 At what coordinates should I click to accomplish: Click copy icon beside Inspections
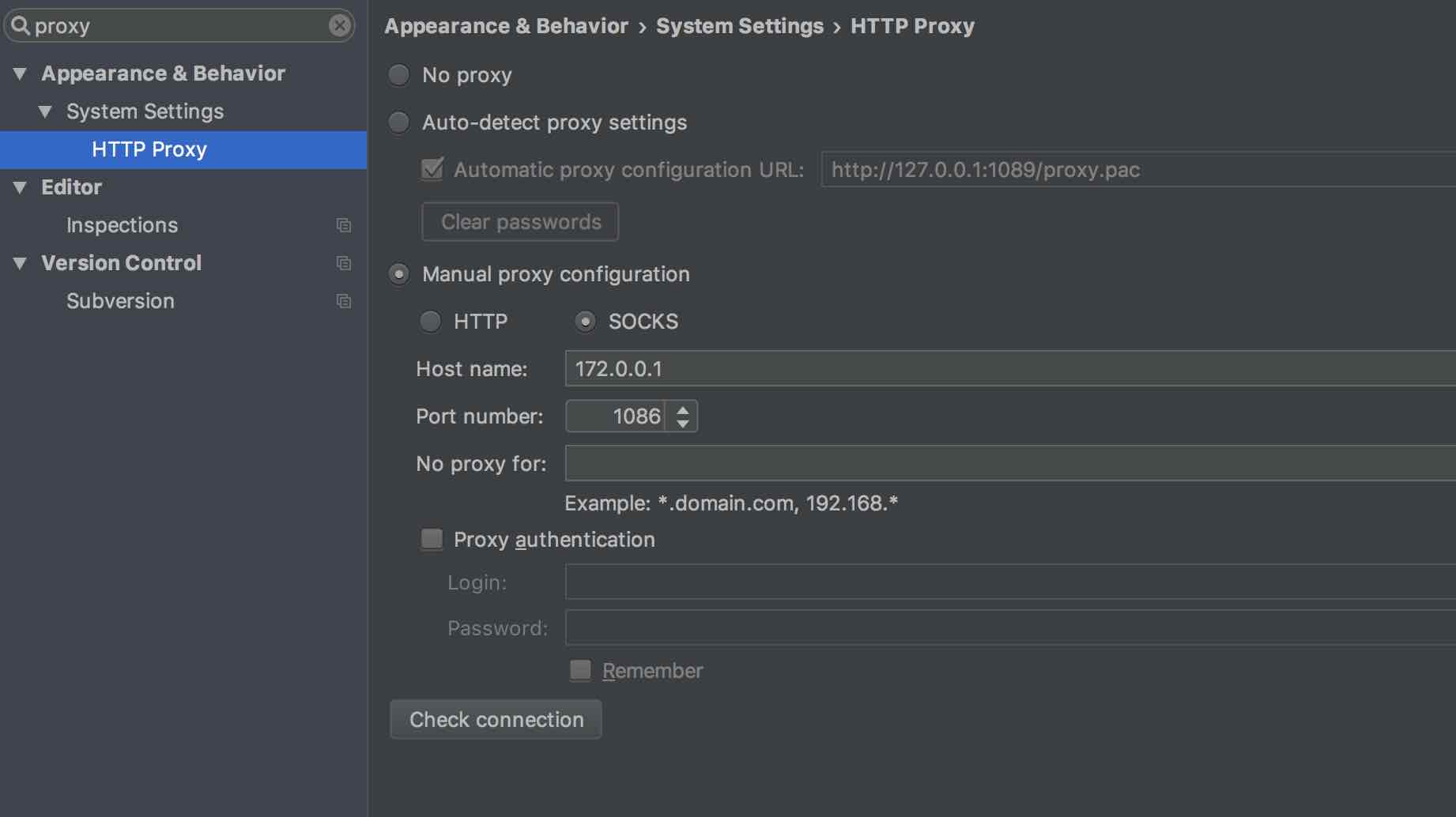pyautogui.click(x=344, y=225)
